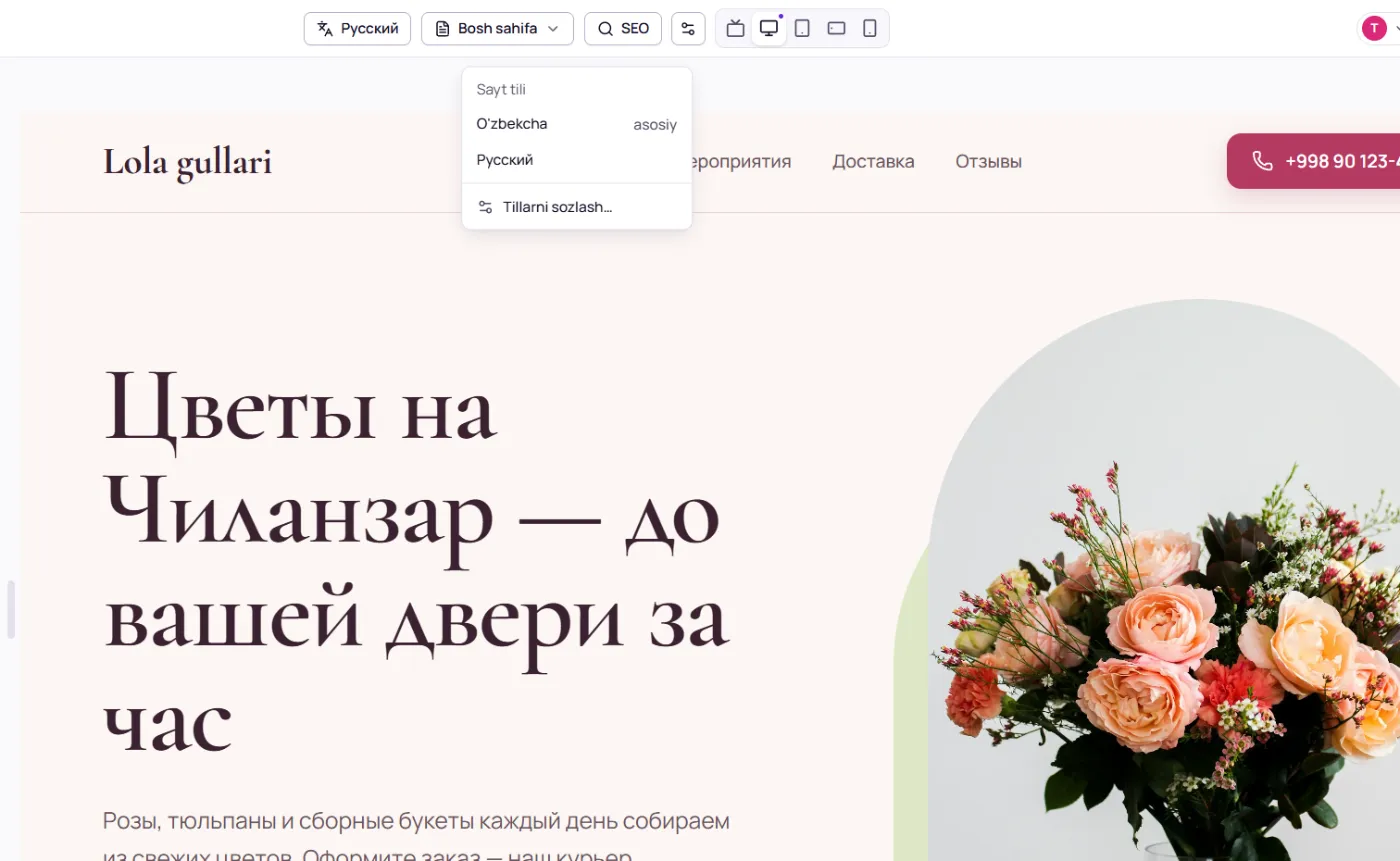Open the Русский language selector button
This screenshot has height=861, width=1400.
point(357,28)
